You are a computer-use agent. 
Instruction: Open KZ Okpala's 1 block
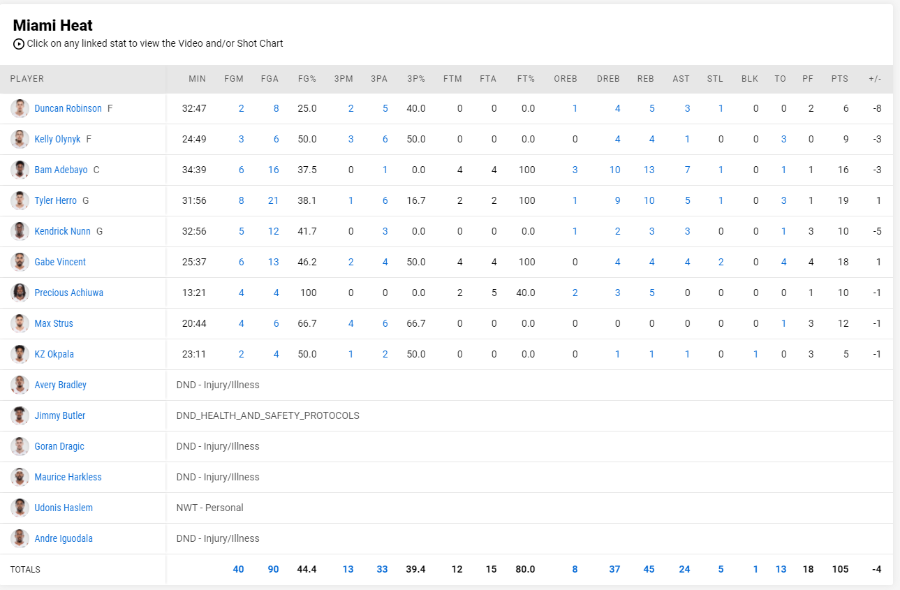tap(755, 354)
